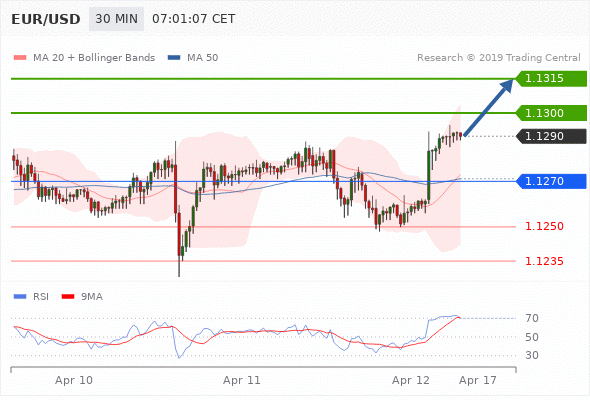Select the blue 1.1270 pivot price tag

click(x=551, y=181)
